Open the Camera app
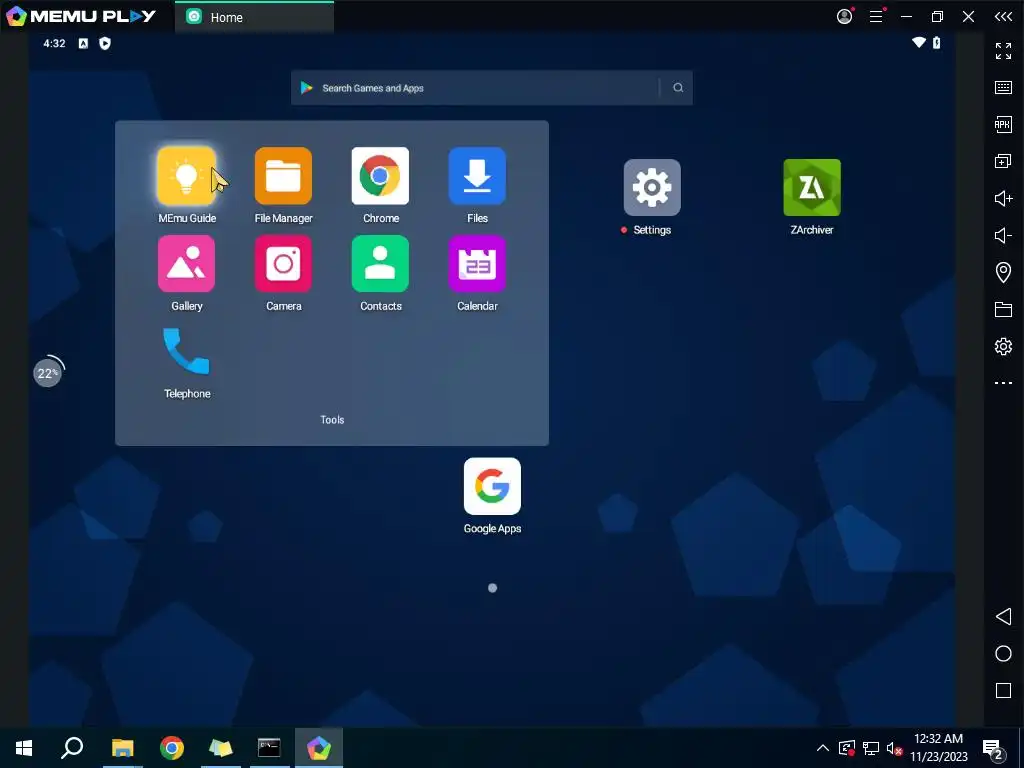Screen dimensions: 1024x768 pyautogui.click(x=283, y=264)
